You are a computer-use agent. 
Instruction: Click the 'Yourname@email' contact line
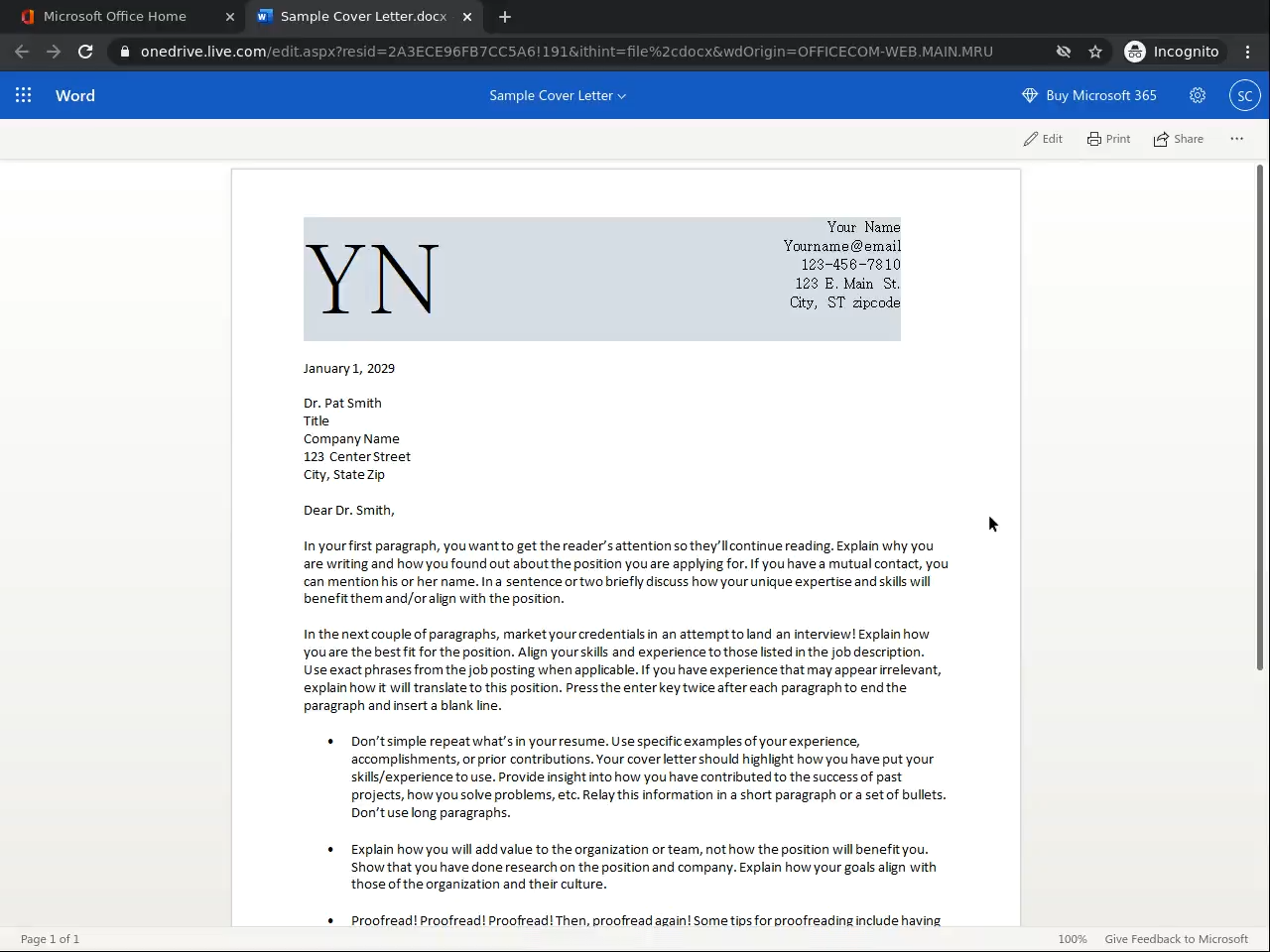pyautogui.click(x=842, y=246)
